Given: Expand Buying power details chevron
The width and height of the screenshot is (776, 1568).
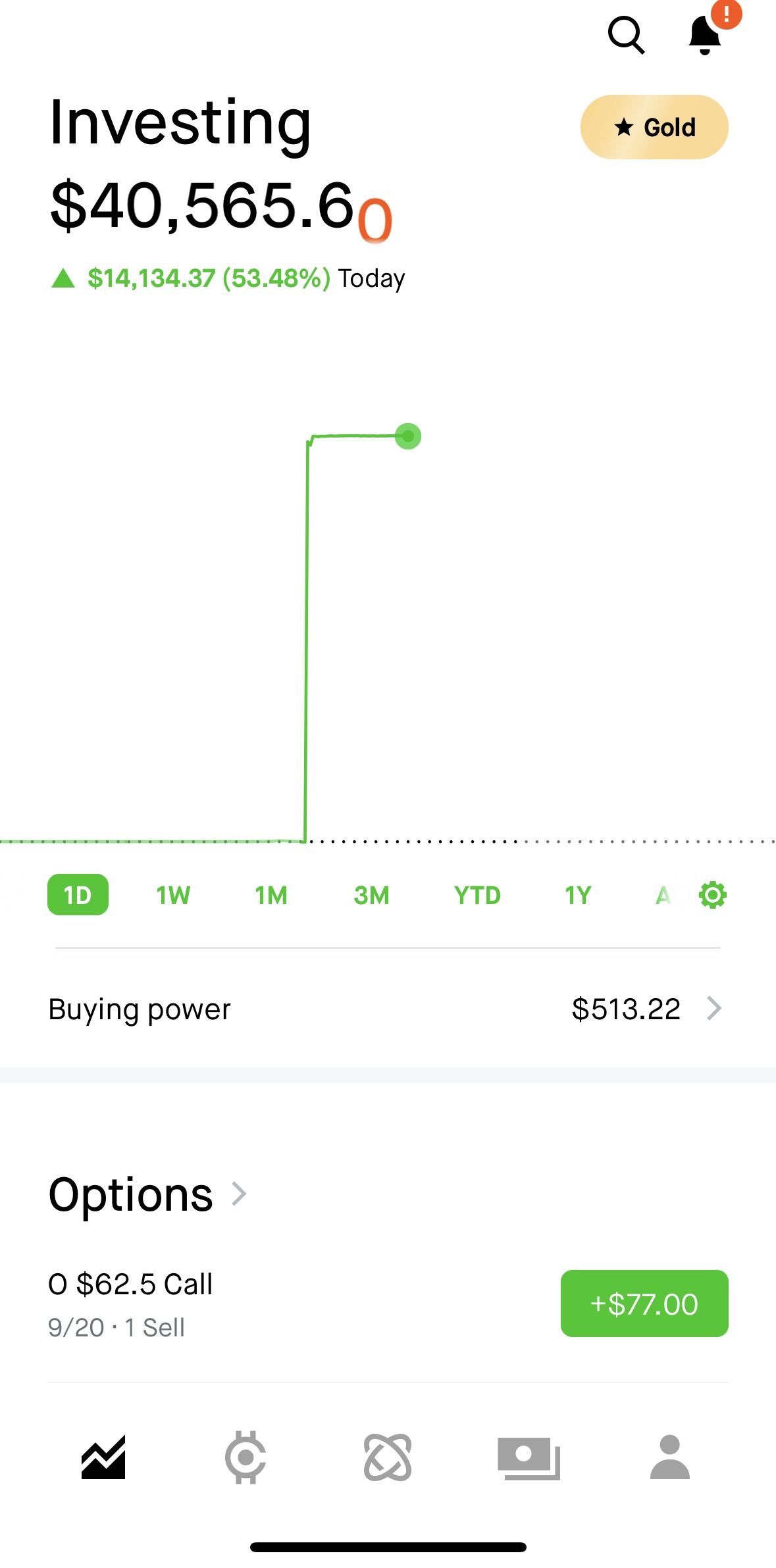Looking at the screenshot, I should point(714,1009).
